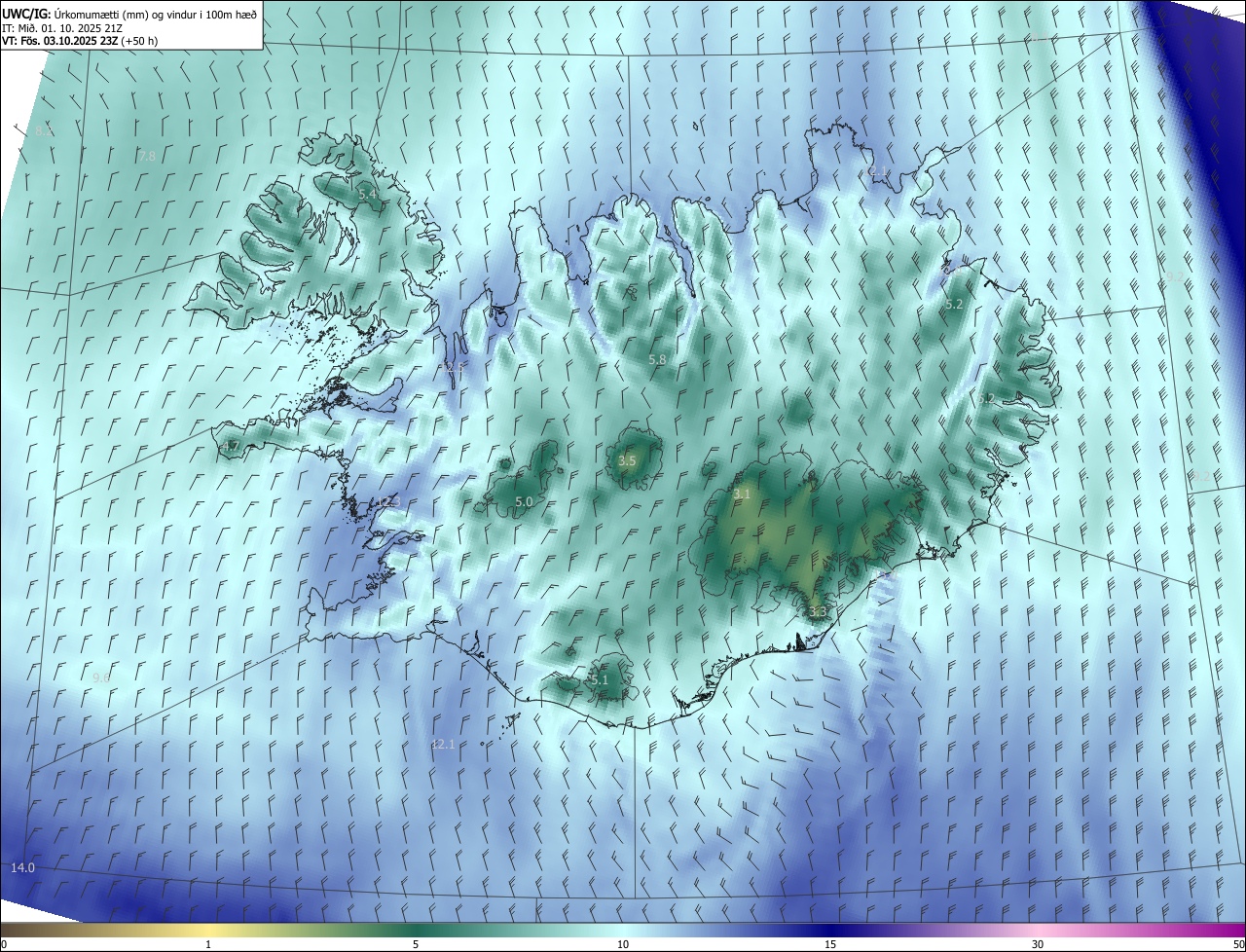Image resolution: width=1246 pixels, height=952 pixels.
Task: Click the 14.0 value label on the map
Action: (22, 867)
